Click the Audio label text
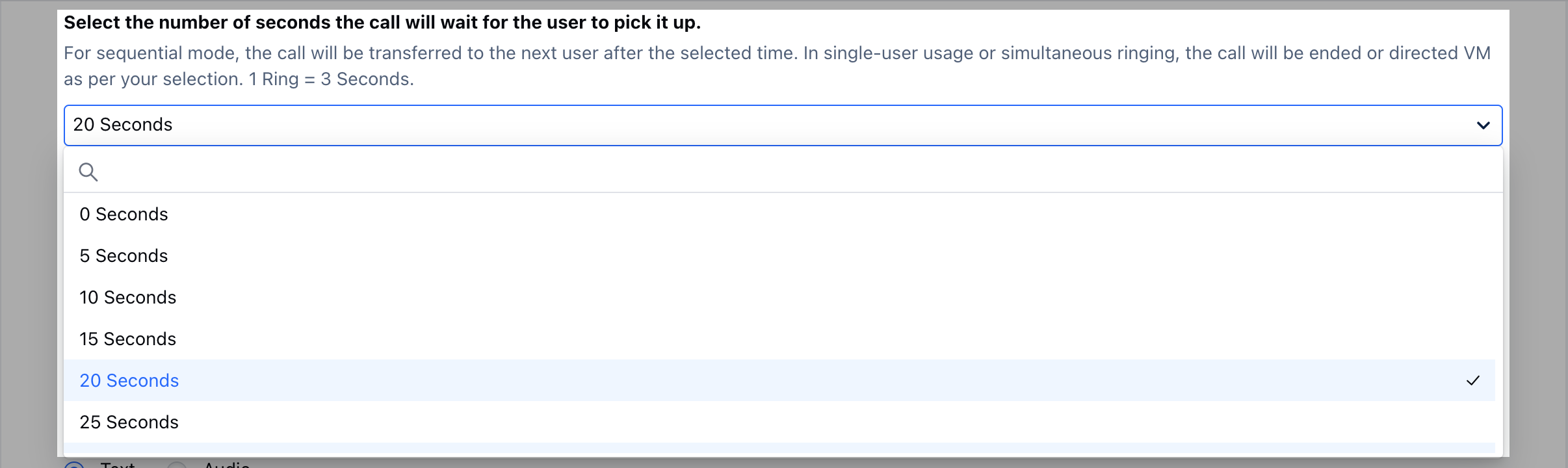Viewport: 1568px width, 468px height. [x=227, y=464]
